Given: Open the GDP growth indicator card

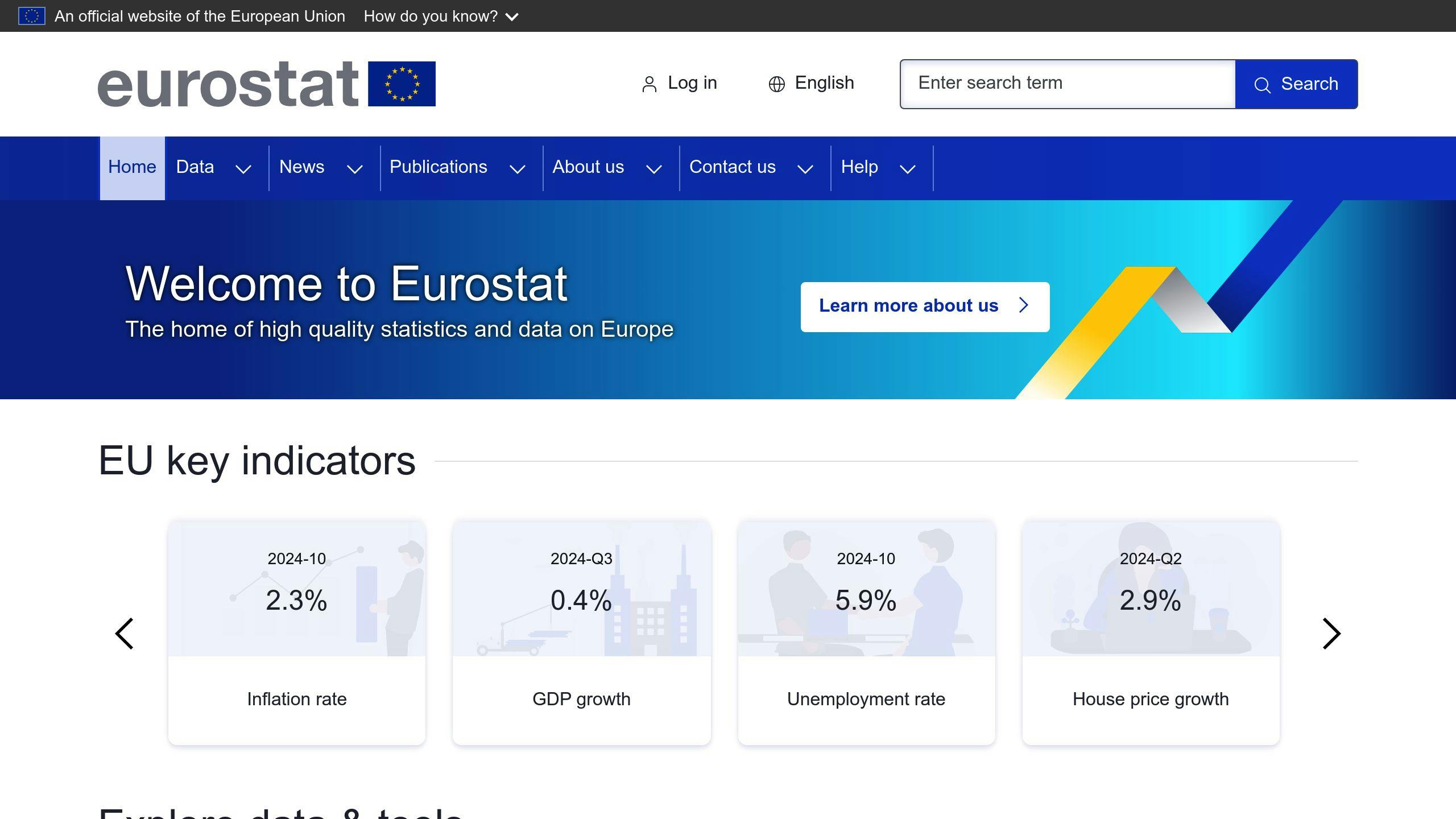Looking at the screenshot, I should coord(582,632).
